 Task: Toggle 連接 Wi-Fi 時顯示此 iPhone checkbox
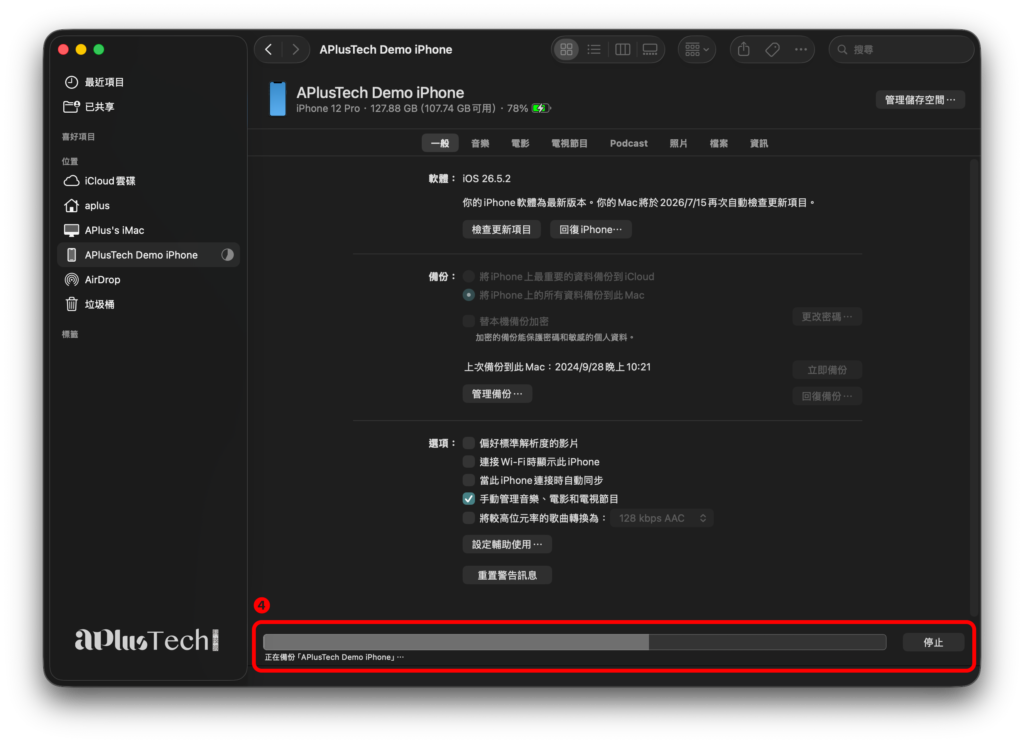click(468, 462)
